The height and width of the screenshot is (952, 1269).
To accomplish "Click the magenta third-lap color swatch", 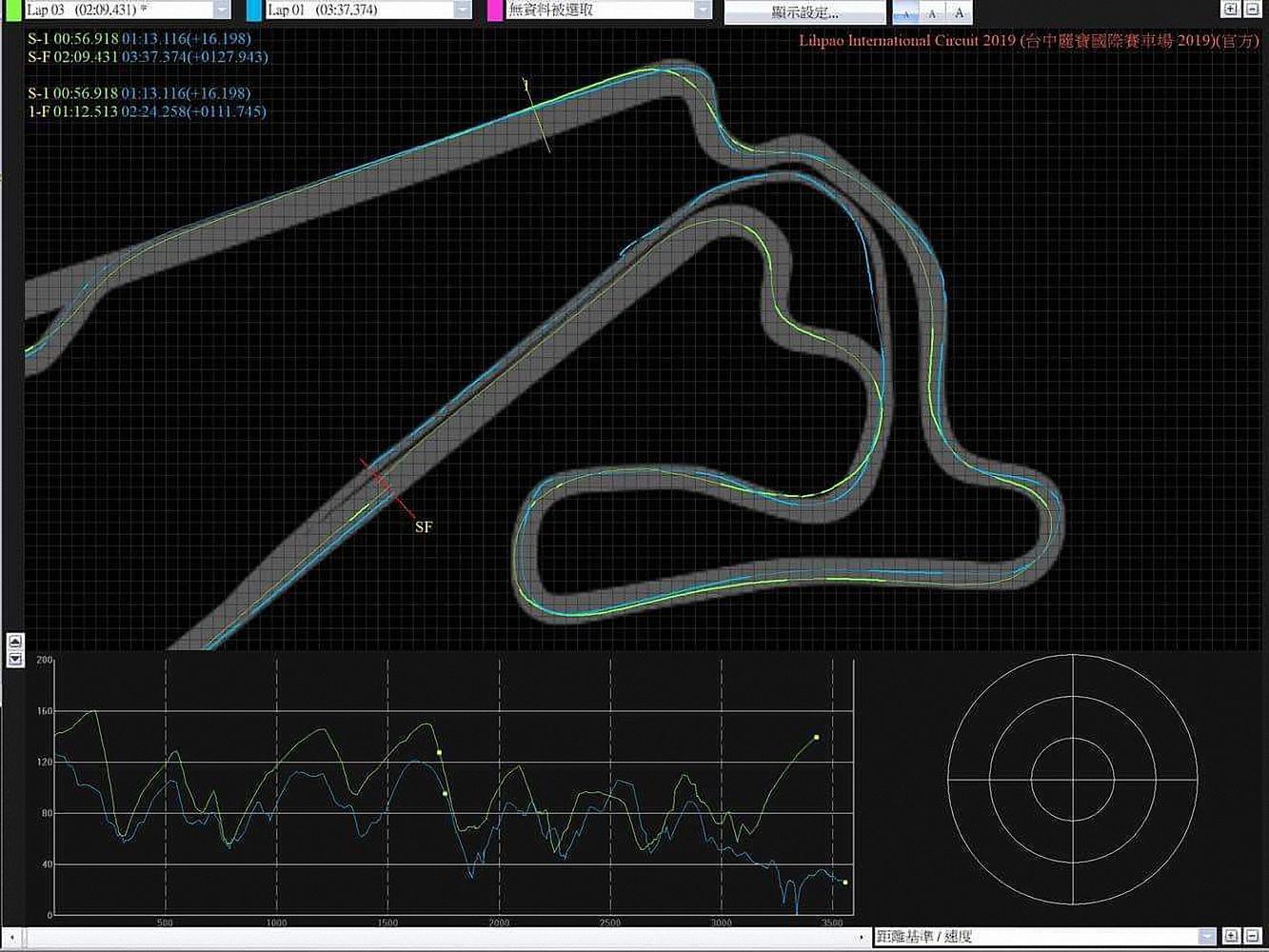I will coord(495,10).
